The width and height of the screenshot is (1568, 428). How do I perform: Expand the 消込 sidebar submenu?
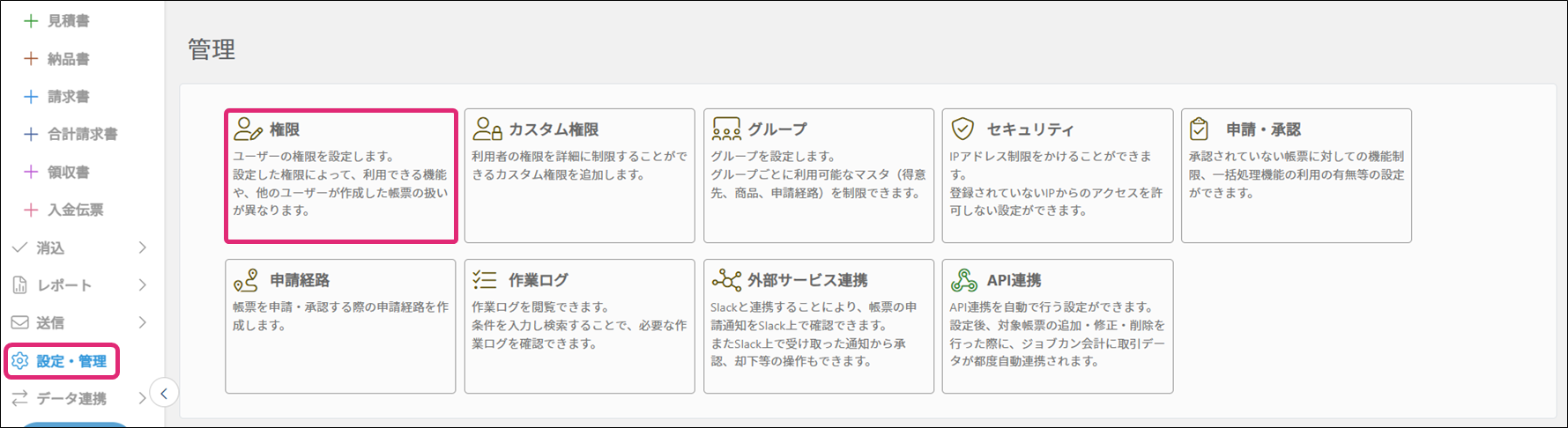[x=142, y=248]
